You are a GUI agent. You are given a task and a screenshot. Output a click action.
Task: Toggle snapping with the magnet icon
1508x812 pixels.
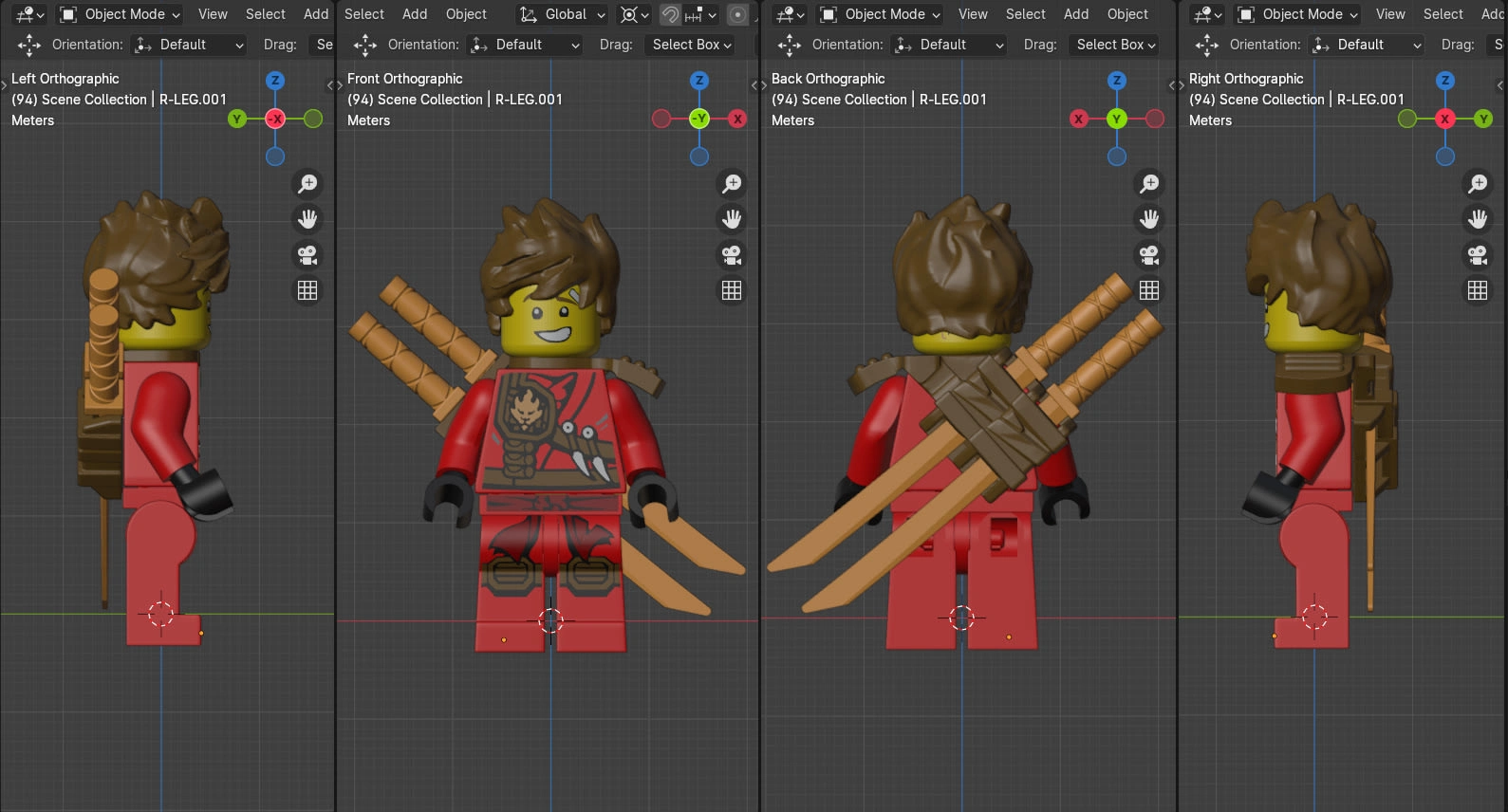[670, 14]
